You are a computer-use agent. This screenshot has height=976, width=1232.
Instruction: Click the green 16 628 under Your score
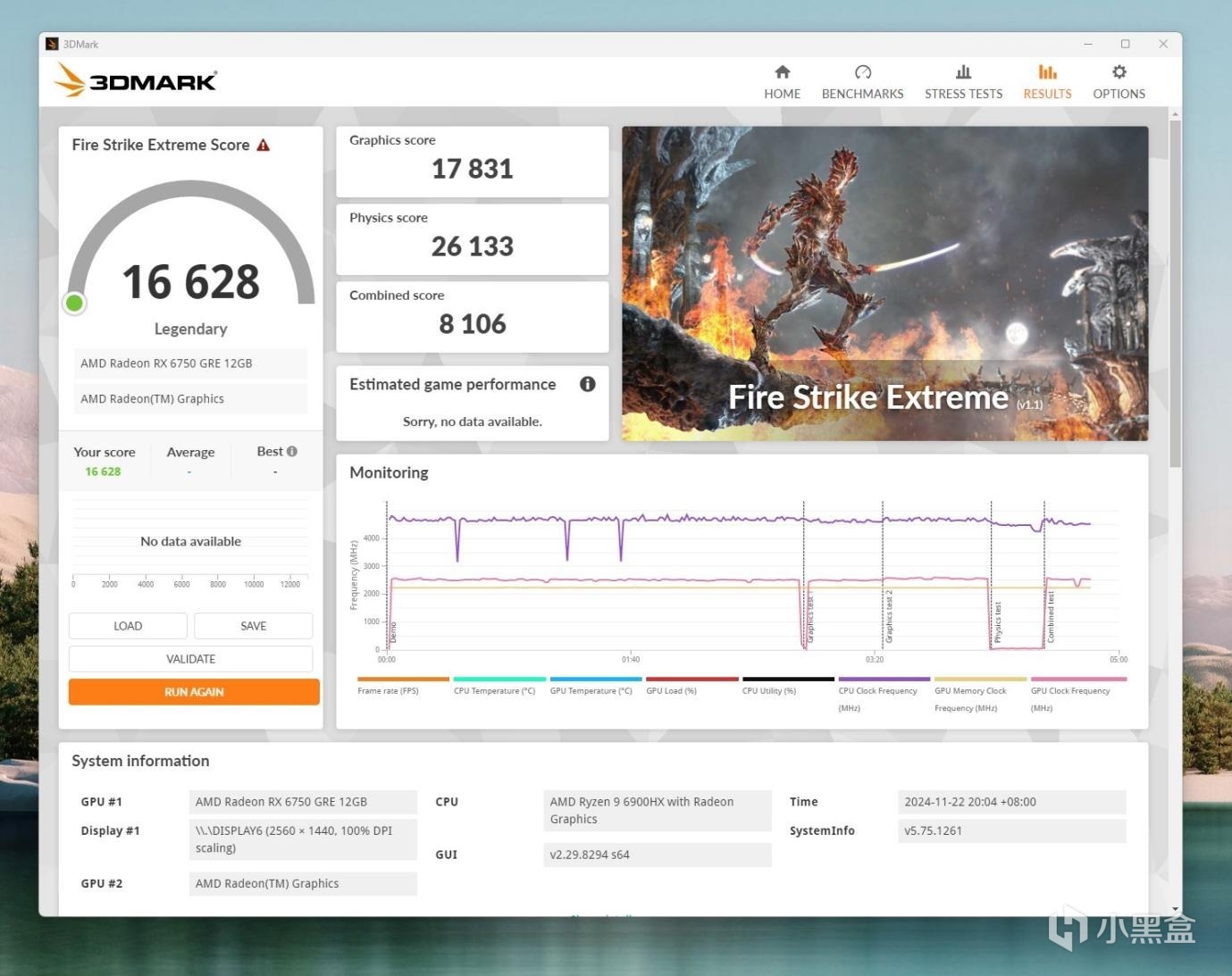pyautogui.click(x=103, y=471)
